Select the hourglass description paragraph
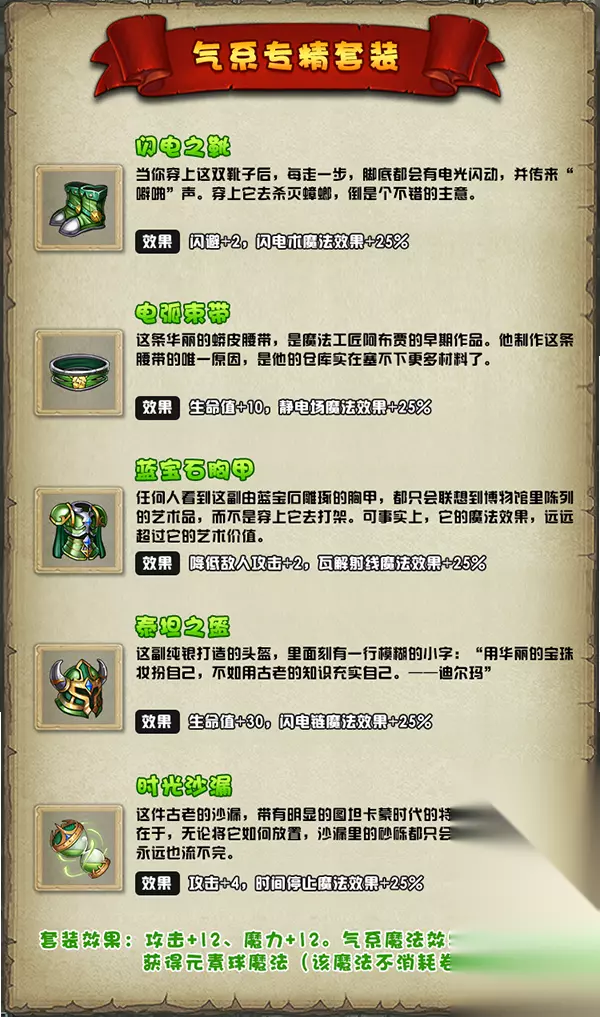The width and height of the screenshot is (600, 1017). 293,833
